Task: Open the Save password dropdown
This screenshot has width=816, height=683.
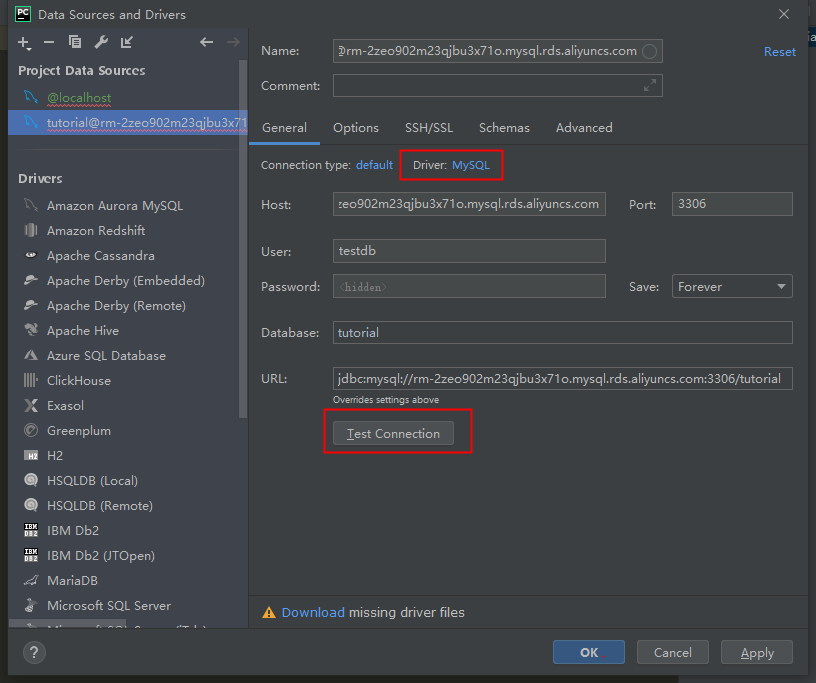Action: [732, 286]
